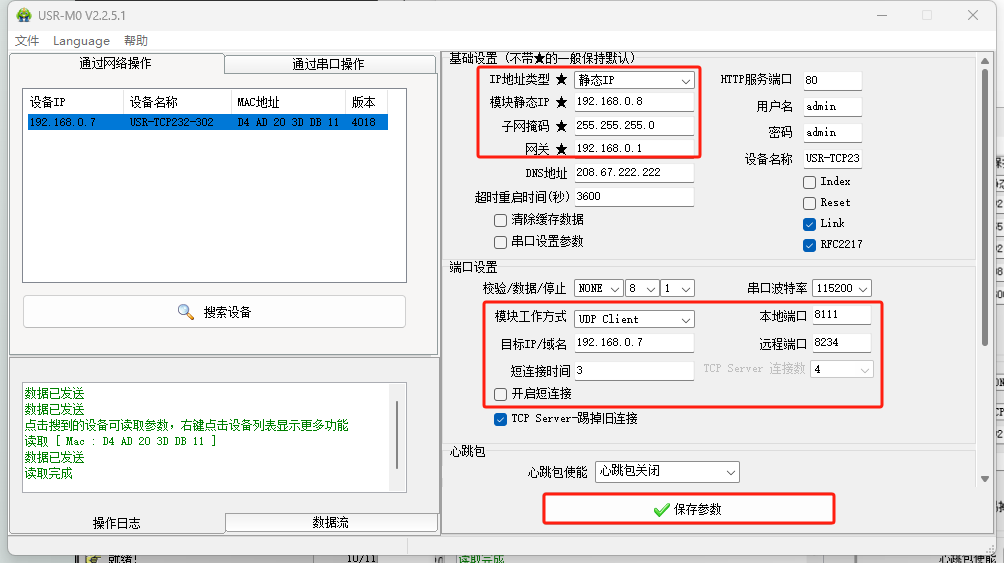This screenshot has width=1004, height=563.
Task: Click 子网掩码 field 255.255.255.0
Action: 634,126
